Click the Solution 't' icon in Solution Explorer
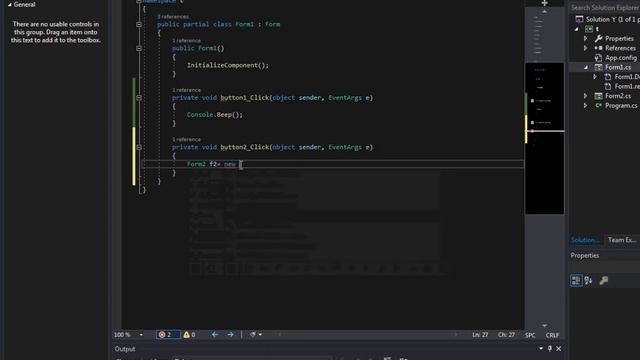640x360 pixels. click(579, 20)
